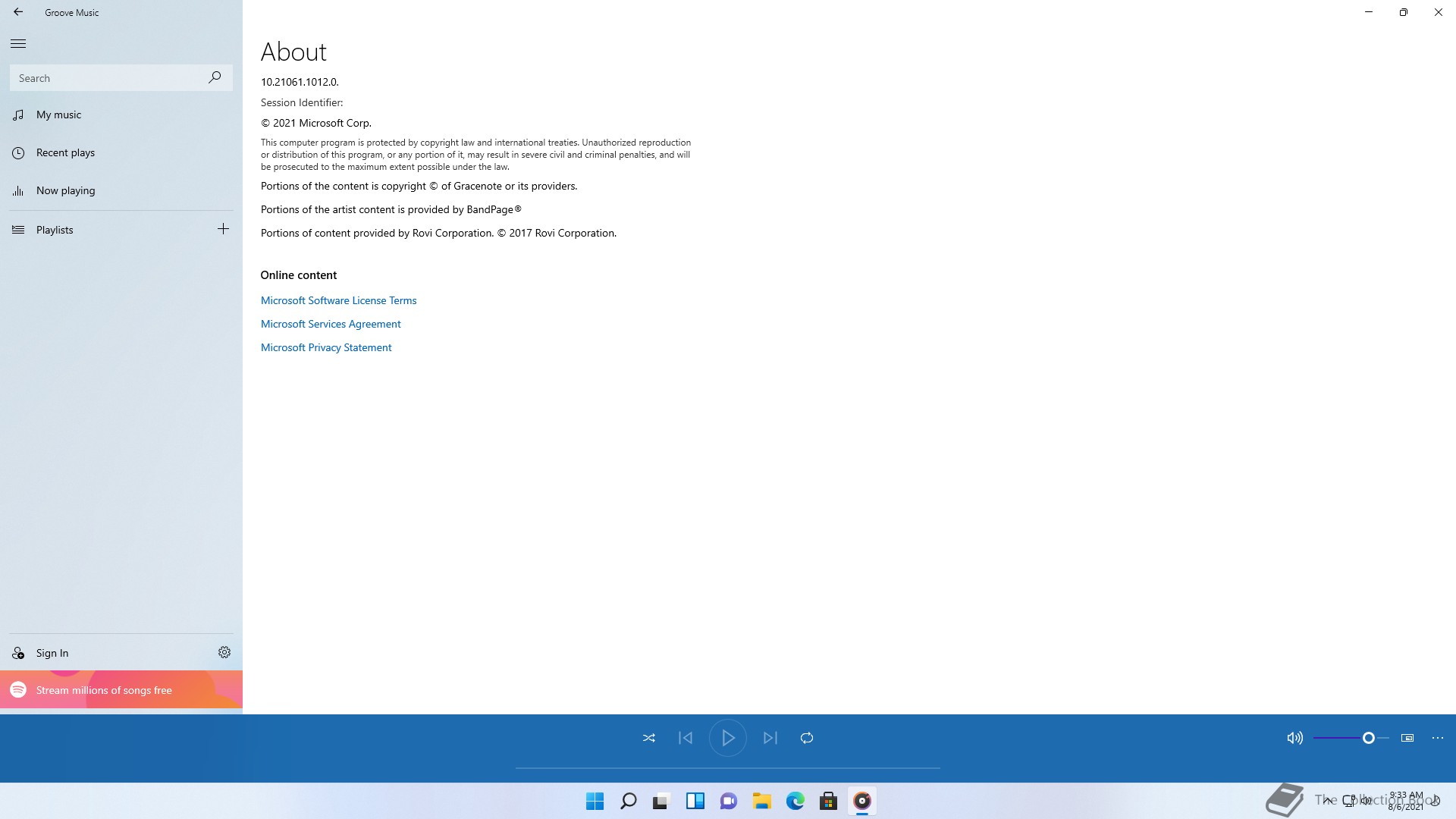Open Microsoft Privacy Statement link
1456x819 pixels.
point(326,347)
